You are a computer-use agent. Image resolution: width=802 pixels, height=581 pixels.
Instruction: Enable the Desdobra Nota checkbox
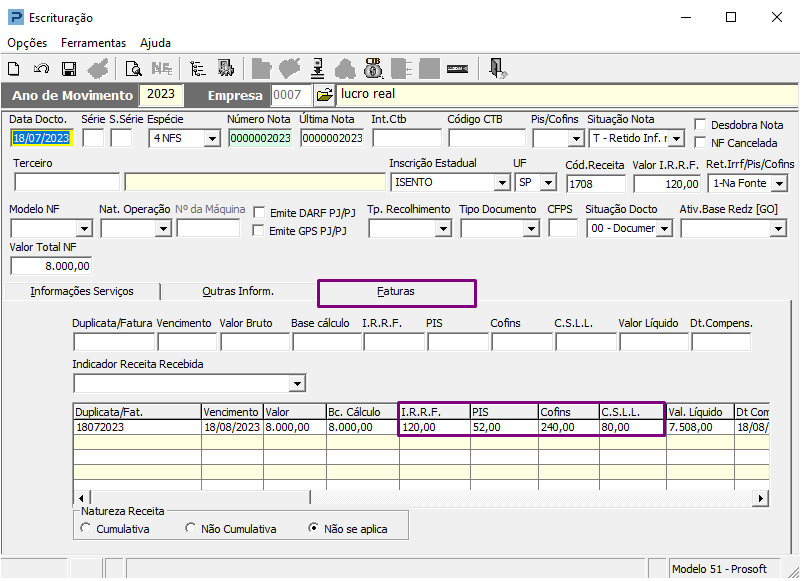pos(700,125)
